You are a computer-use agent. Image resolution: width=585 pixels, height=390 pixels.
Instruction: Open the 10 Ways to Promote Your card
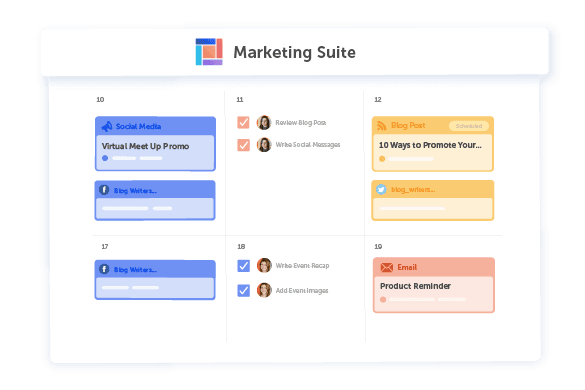tap(433, 144)
